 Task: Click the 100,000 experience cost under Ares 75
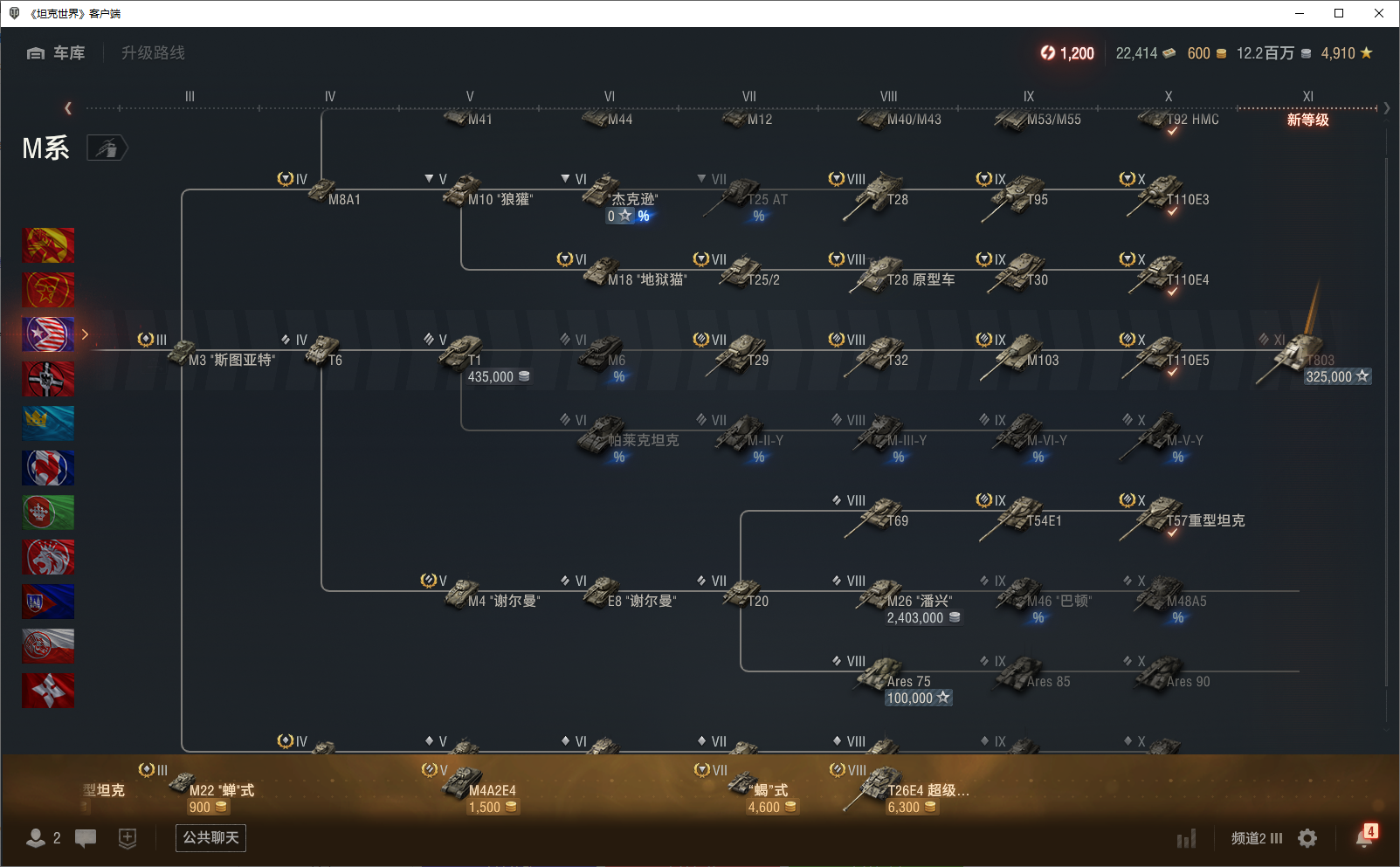click(x=919, y=698)
